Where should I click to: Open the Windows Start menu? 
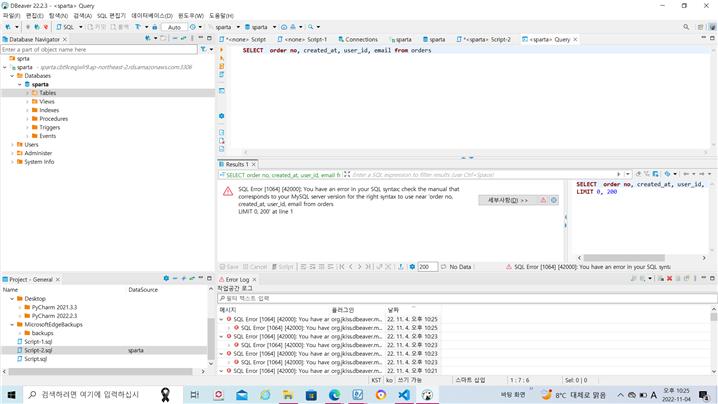click(x=11, y=395)
